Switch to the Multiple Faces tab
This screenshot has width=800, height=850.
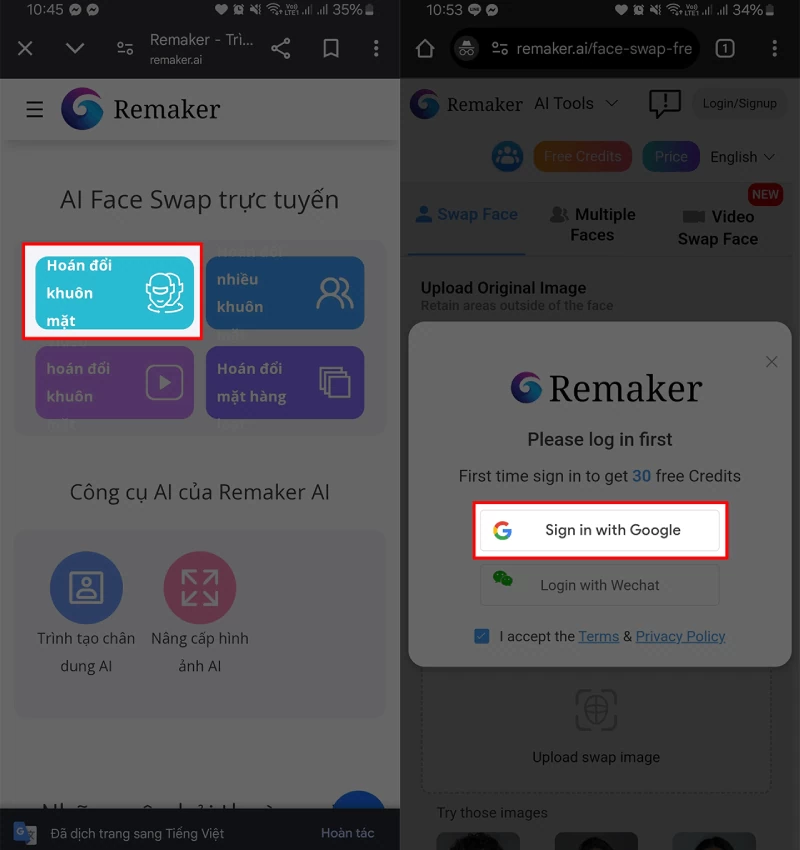(592, 224)
